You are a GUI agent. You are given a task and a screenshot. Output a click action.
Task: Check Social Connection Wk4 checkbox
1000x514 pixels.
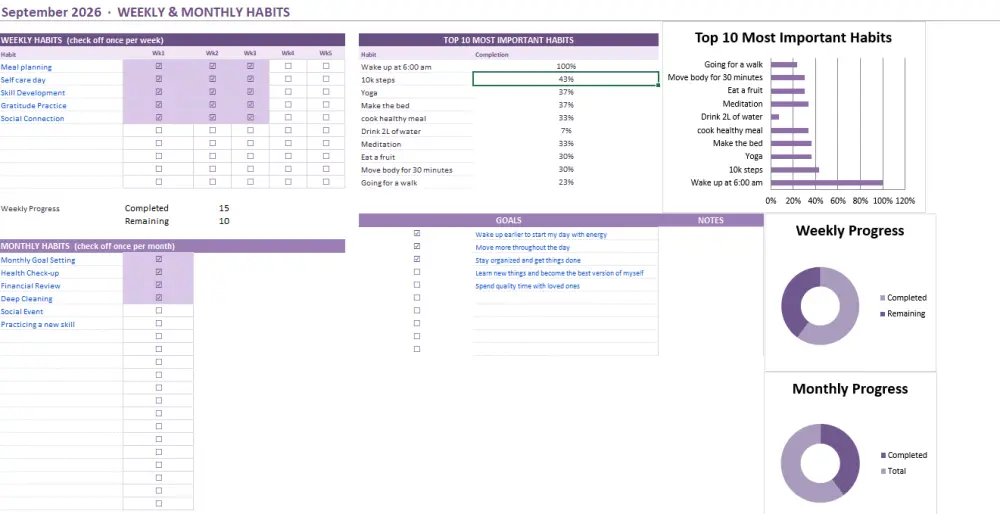[288, 117]
